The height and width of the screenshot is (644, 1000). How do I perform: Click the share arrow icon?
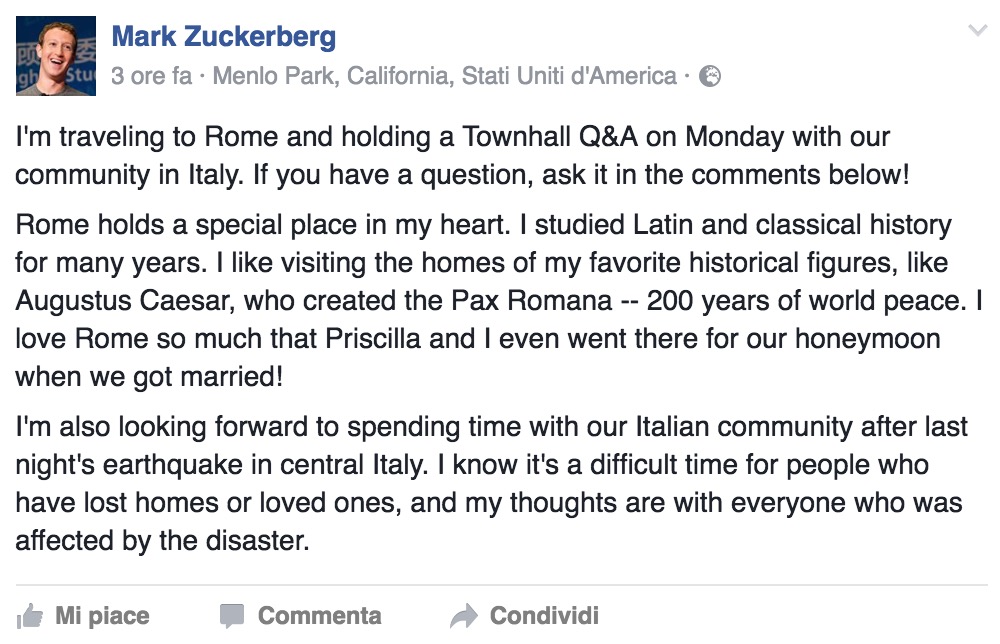point(464,615)
